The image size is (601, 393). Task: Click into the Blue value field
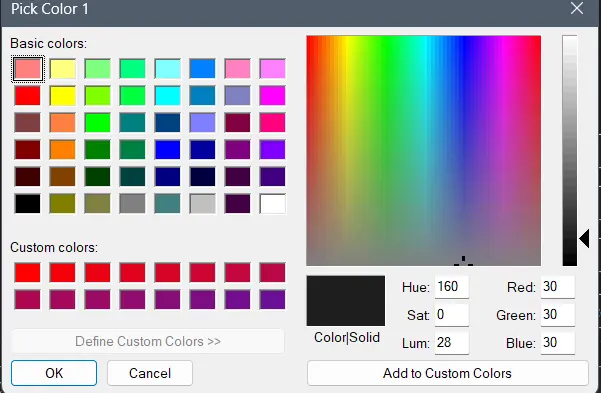(x=558, y=343)
